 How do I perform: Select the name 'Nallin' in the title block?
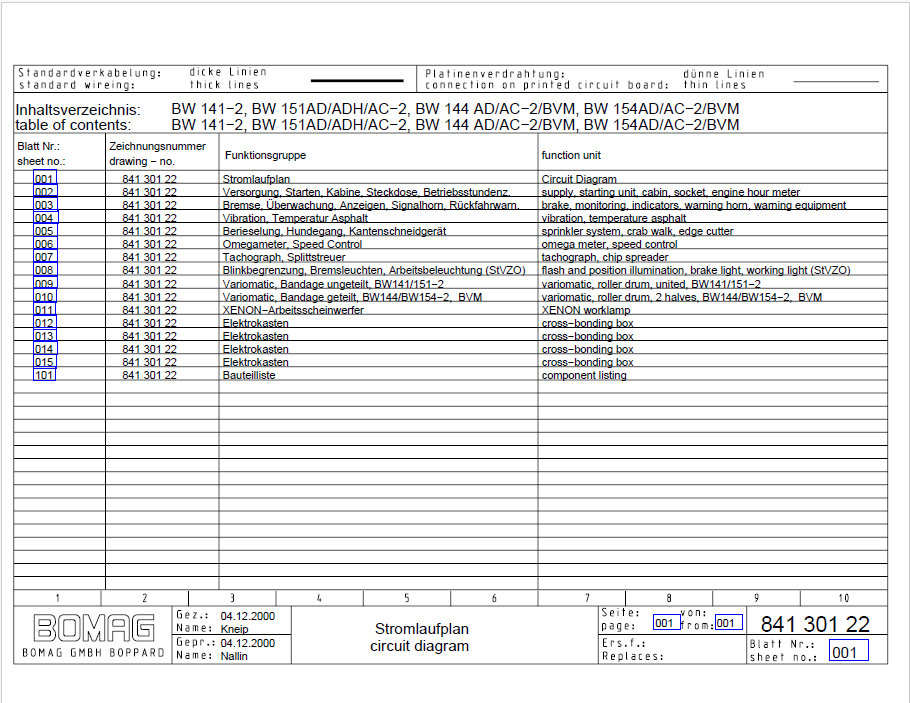pos(234,656)
